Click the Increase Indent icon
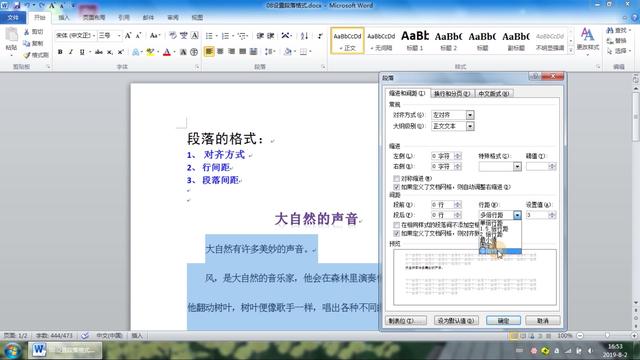Image resolution: width=640 pixels, height=360 pixels. 271,36
